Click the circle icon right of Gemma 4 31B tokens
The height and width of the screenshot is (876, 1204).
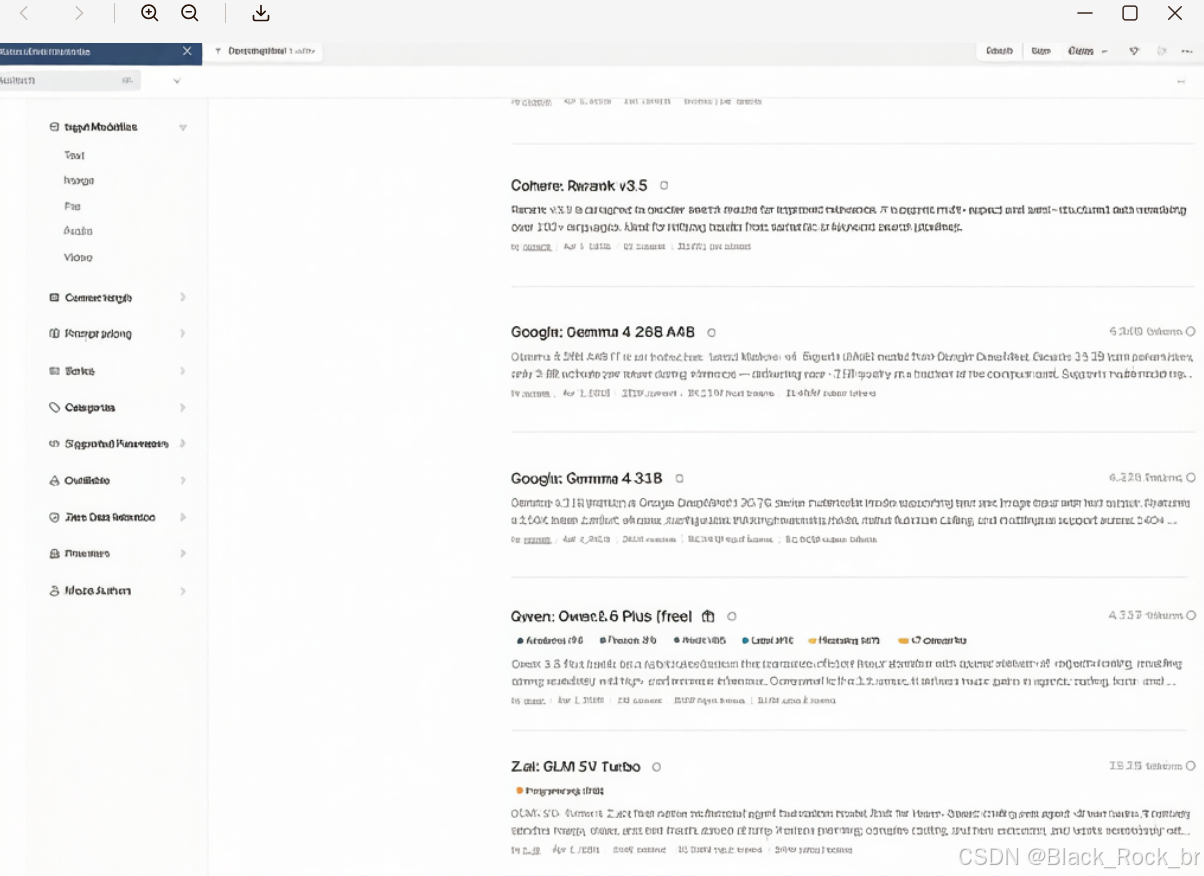pyautogui.click(x=1190, y=478)
